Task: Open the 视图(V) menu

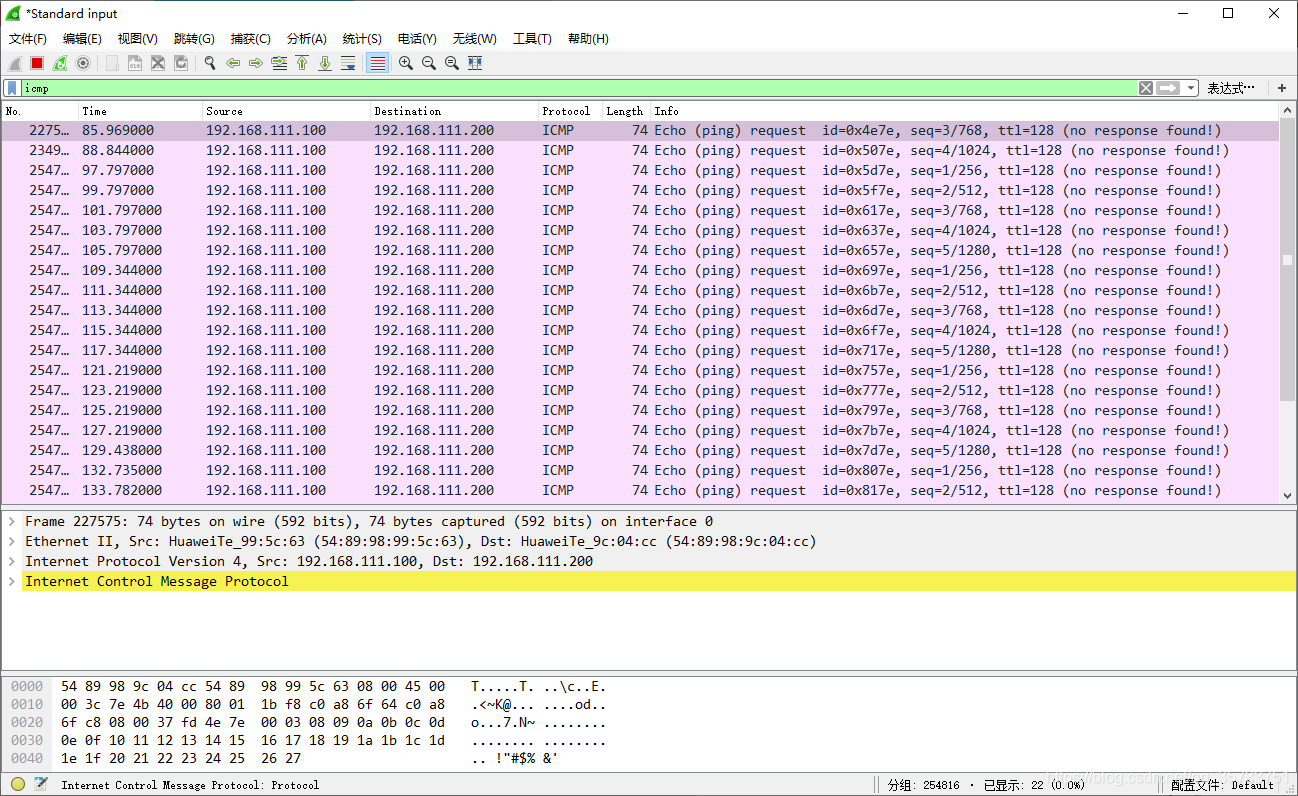Action: 137,39
